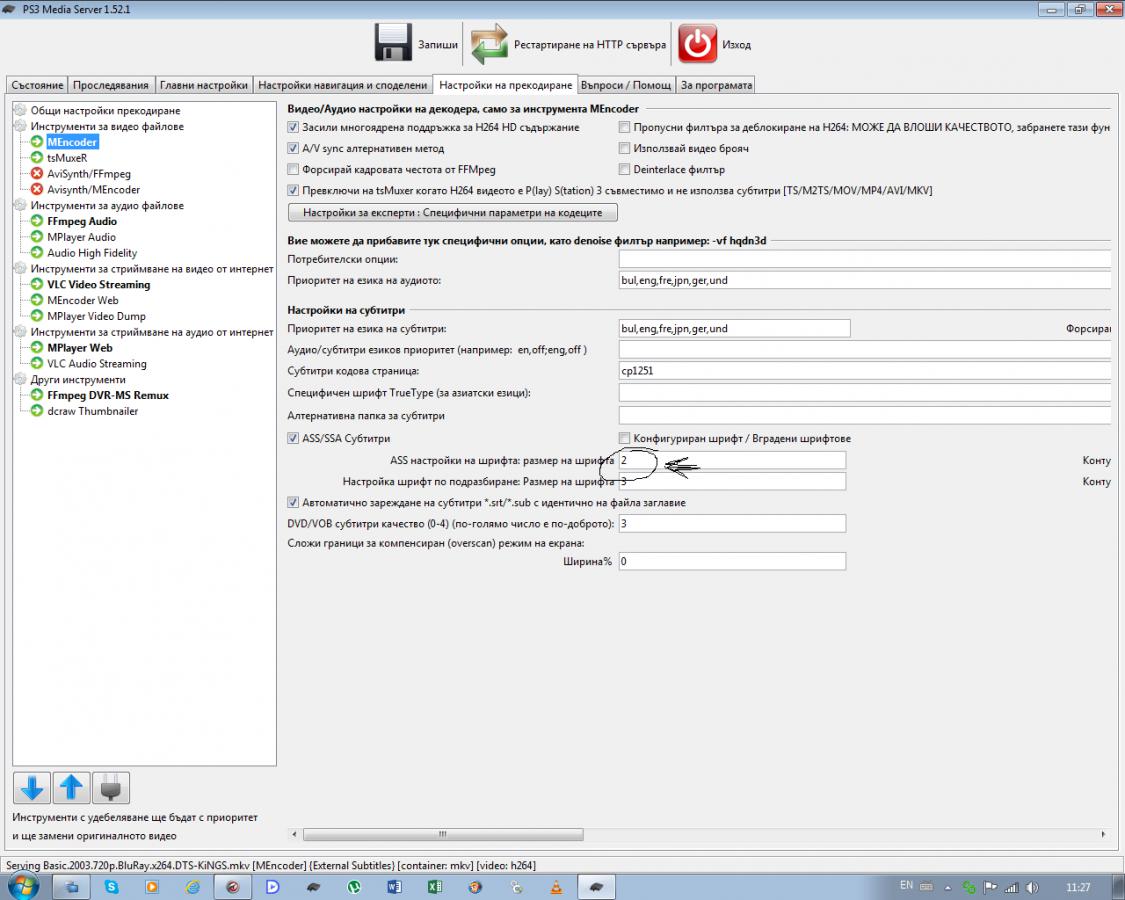The height and width of the screenshot is (900, 1125).
Task: Open Word from the taskbar
Action: (x=395, y=887)
